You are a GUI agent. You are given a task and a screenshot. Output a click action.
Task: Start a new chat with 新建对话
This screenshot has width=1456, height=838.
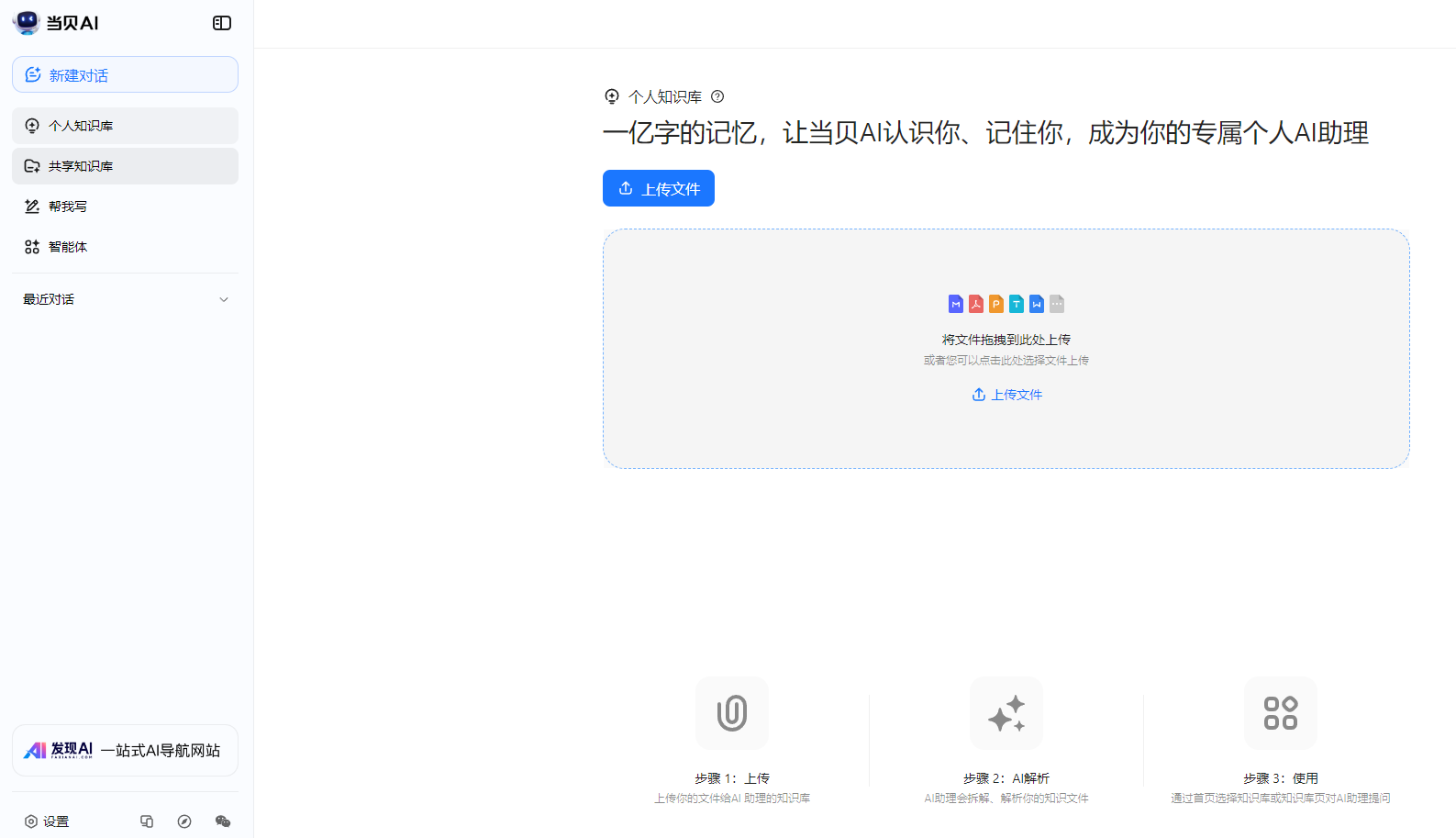click(125, 74)
